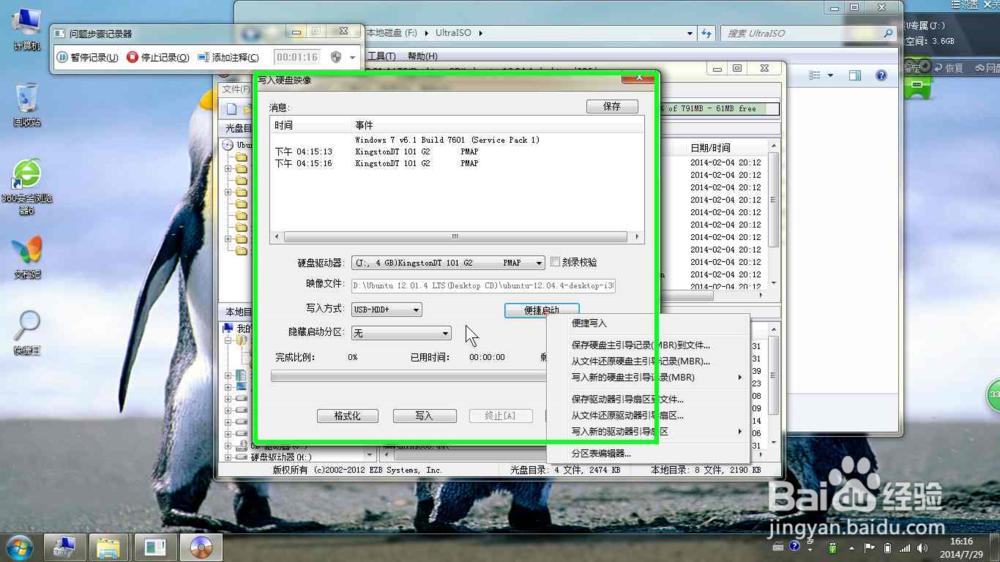Open the 360安全浏览器 desktop icon
Screen dimensions: 1000x562
point(26,186)
